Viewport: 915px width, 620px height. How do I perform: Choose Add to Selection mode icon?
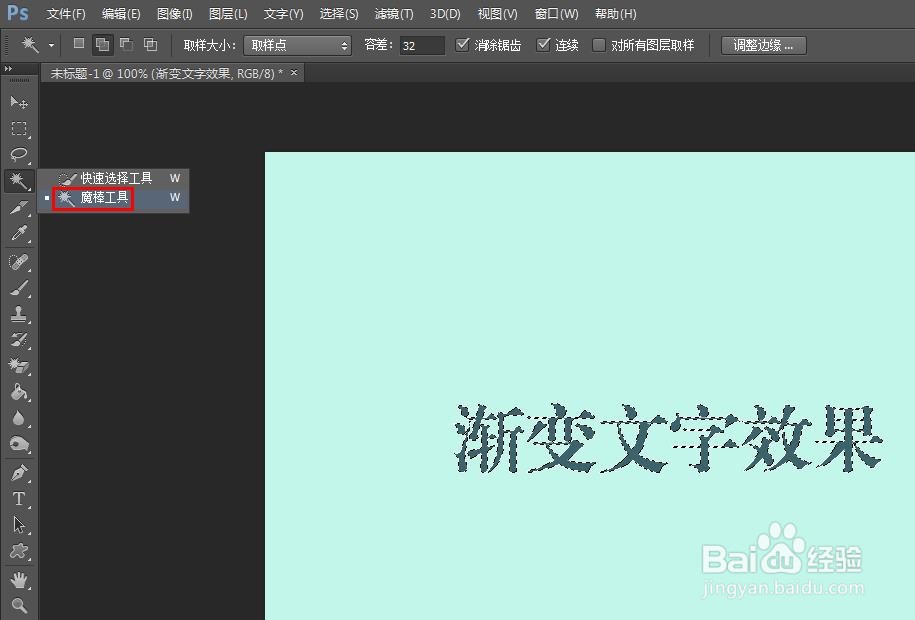click(103, 44)
